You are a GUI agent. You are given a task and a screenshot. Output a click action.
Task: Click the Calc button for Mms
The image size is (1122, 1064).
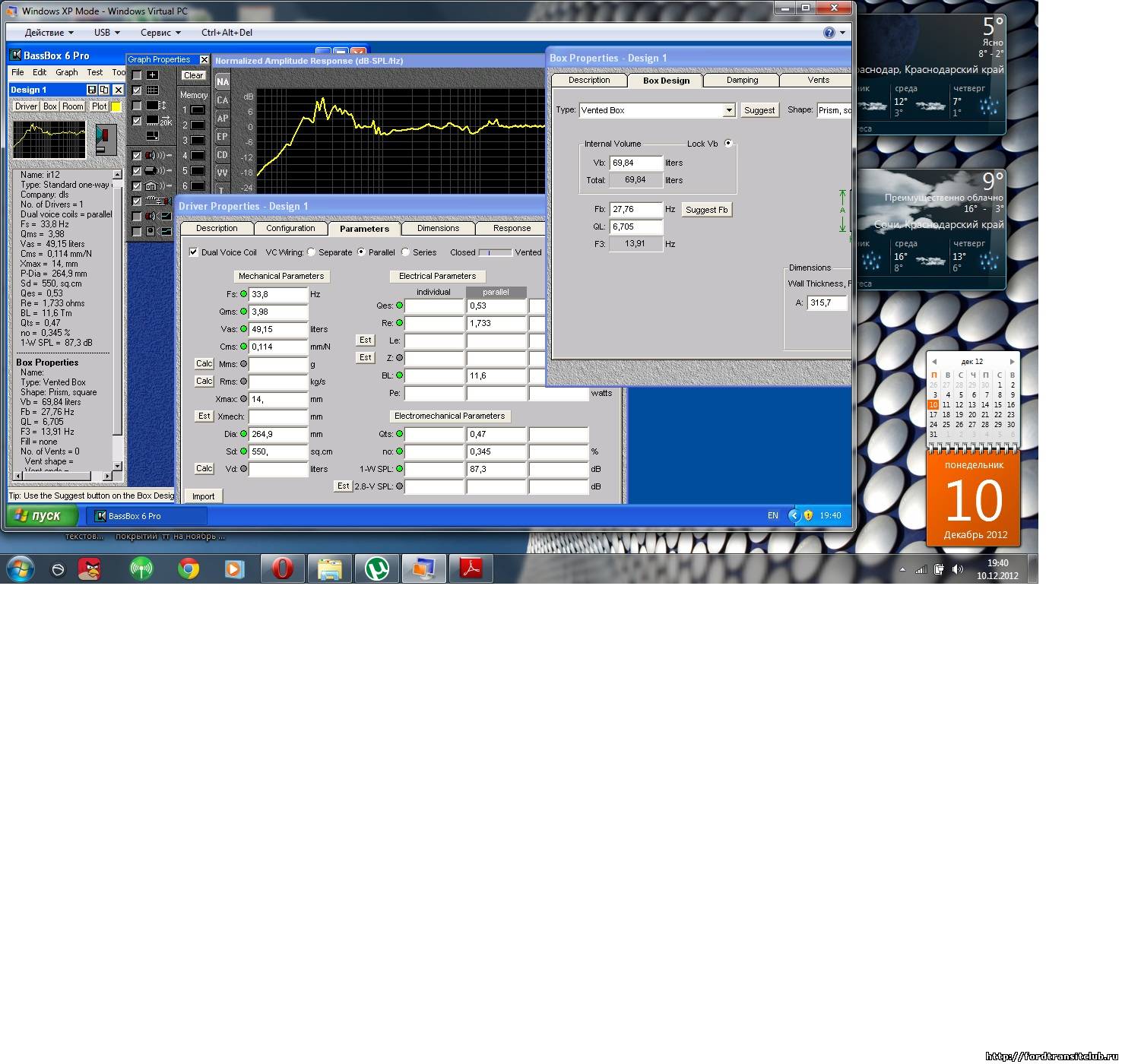[204, 364]
